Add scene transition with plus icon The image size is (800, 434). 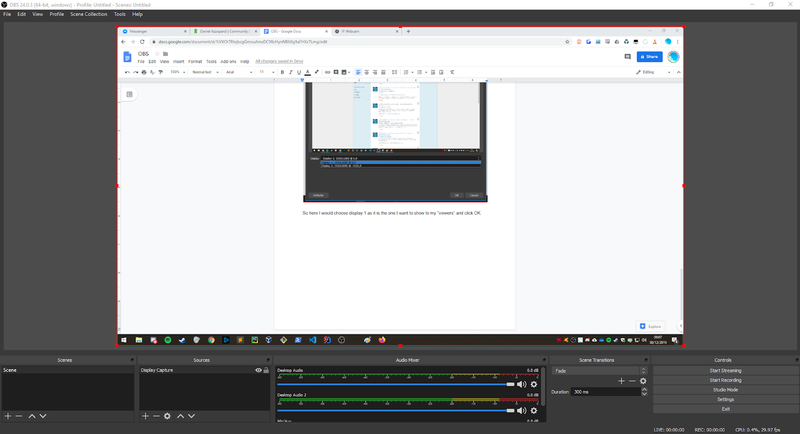(x=620, y=381)
